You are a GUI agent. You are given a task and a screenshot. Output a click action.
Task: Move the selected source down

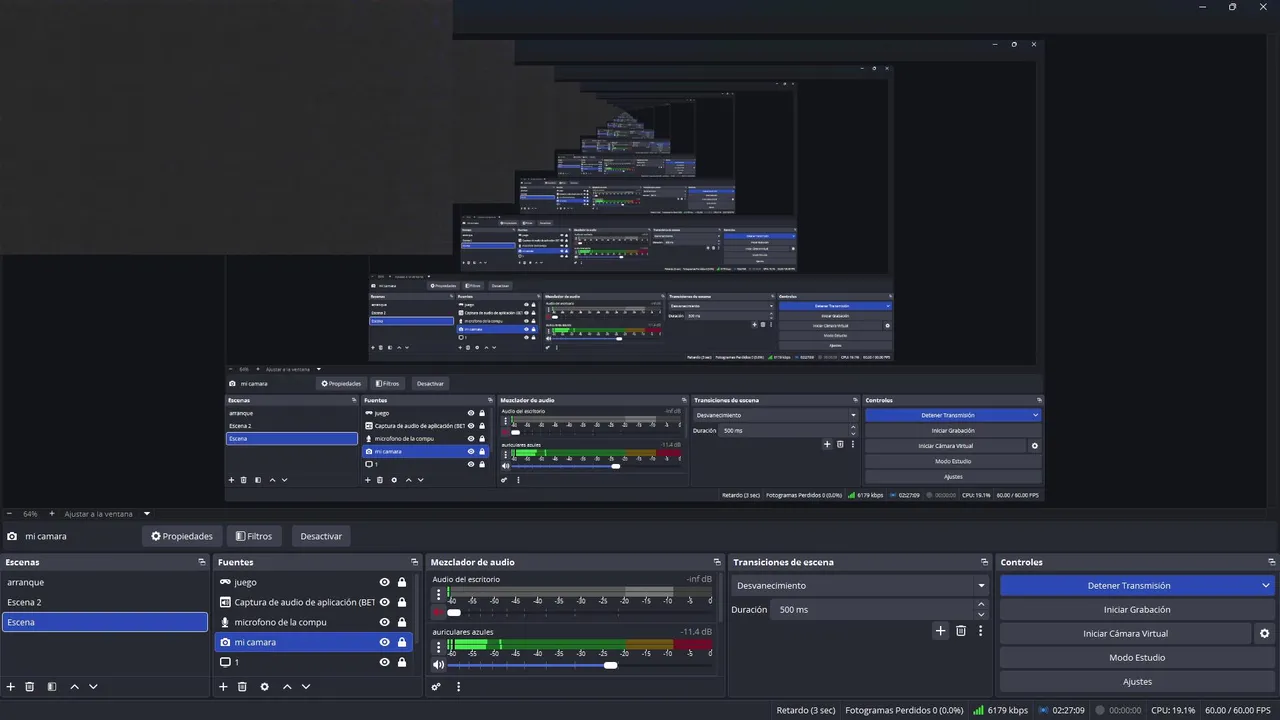coord(306,687)
